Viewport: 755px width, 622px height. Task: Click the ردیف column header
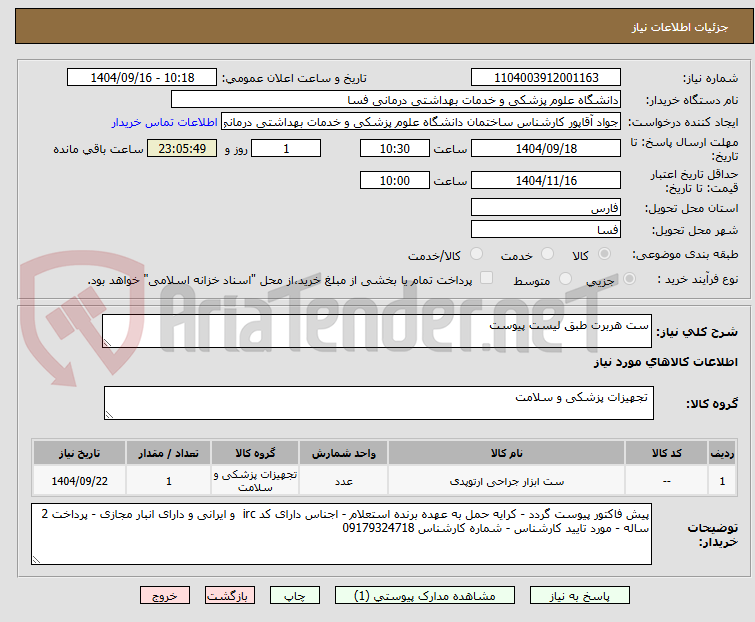pyautogui.click(x=722, y=454)
